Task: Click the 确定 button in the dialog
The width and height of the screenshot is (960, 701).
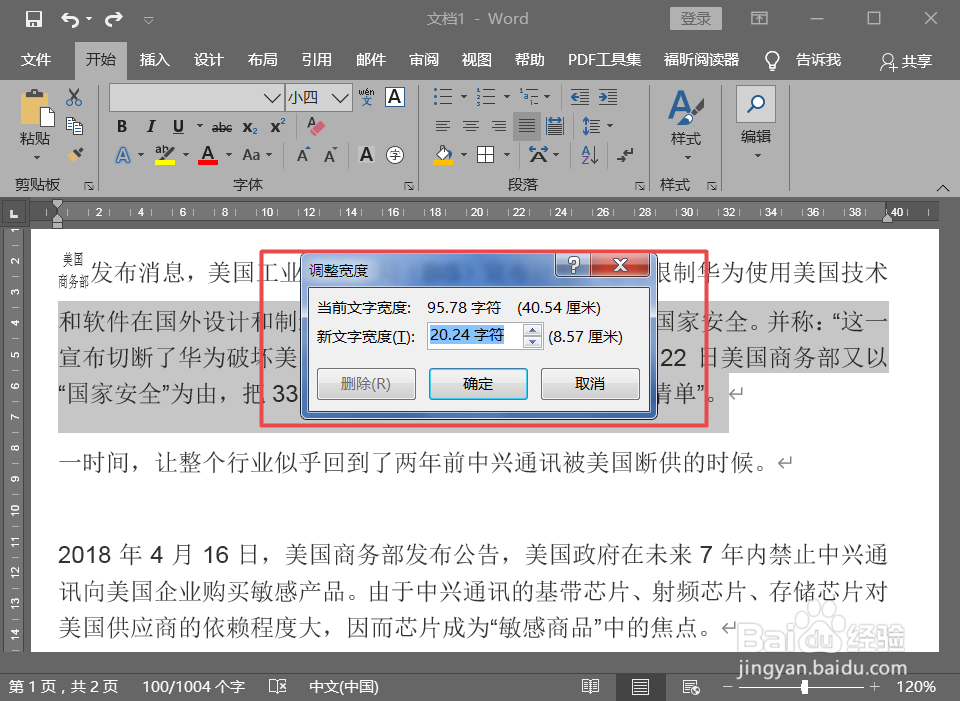Action: (x=478, y=384)
